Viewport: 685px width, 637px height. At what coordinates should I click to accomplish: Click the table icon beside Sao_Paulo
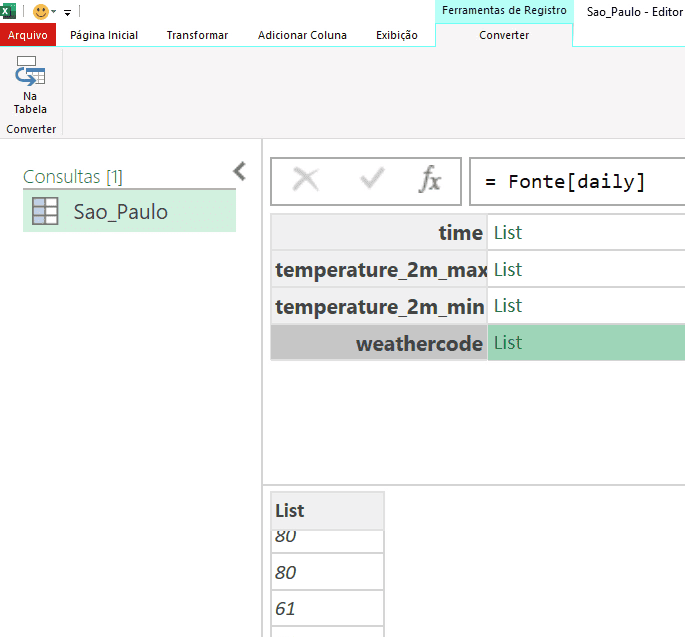45,212
